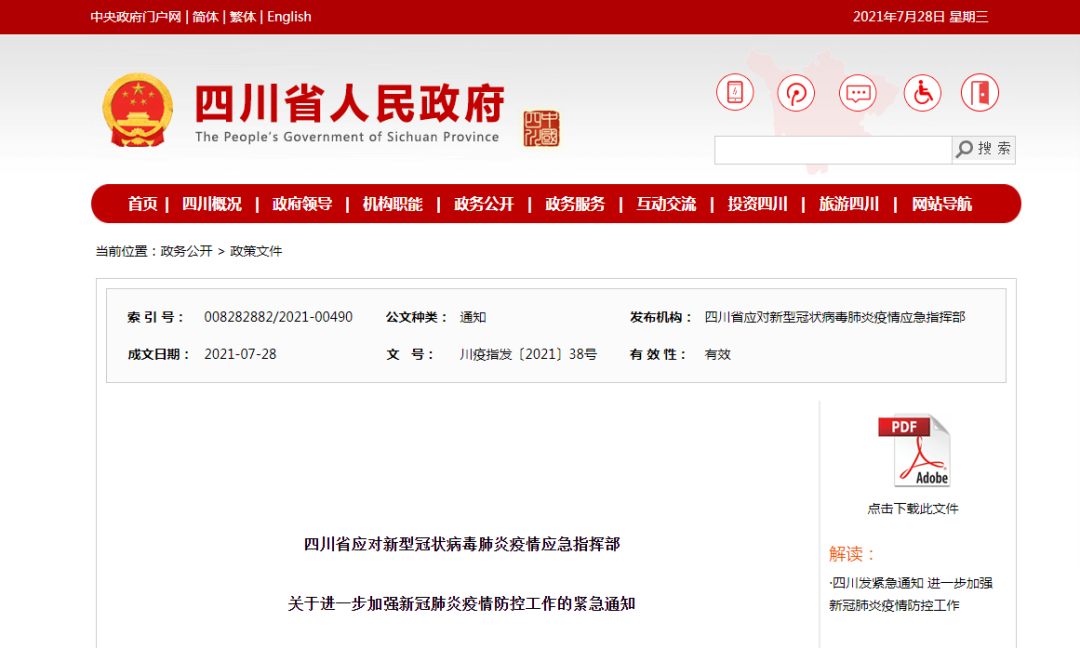
Task: Click the red door login icon
Action: click(979, 92)
